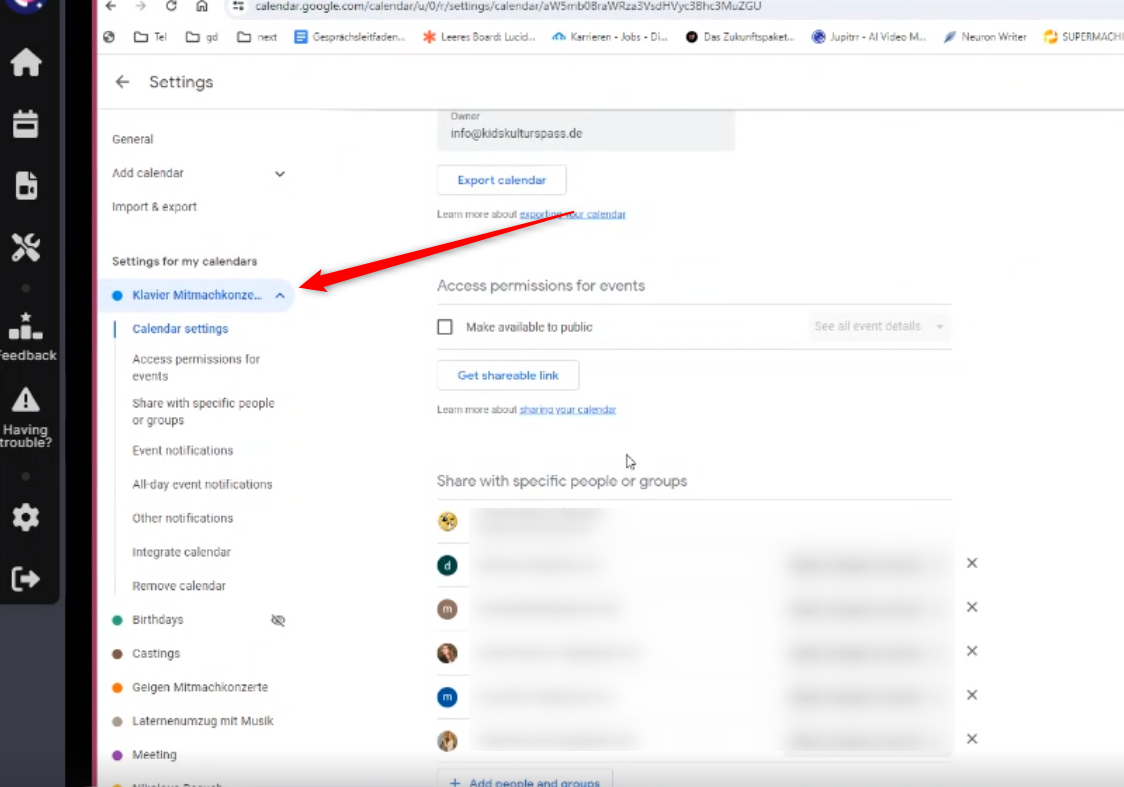This screenshot has width=1124, height=787.
Task: Open General settings
Action: point(133,139)
